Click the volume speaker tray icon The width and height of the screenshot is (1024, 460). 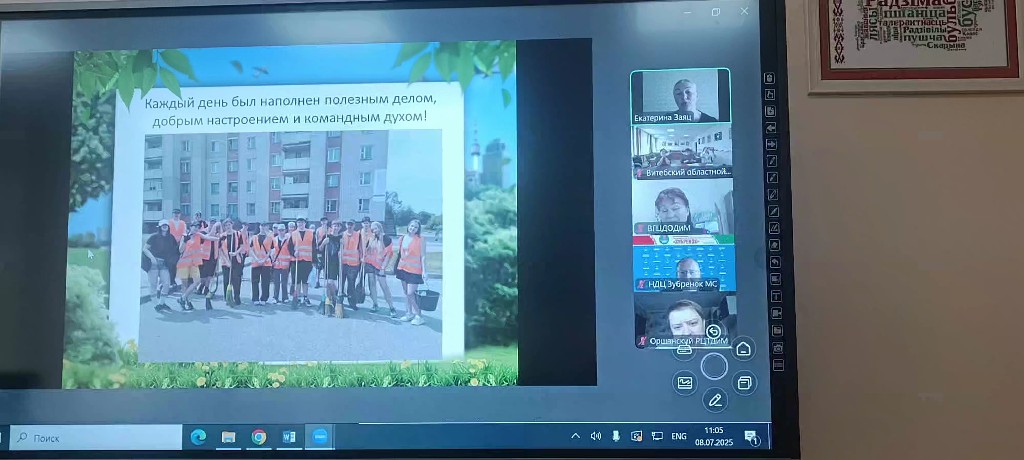coord(596,436)
